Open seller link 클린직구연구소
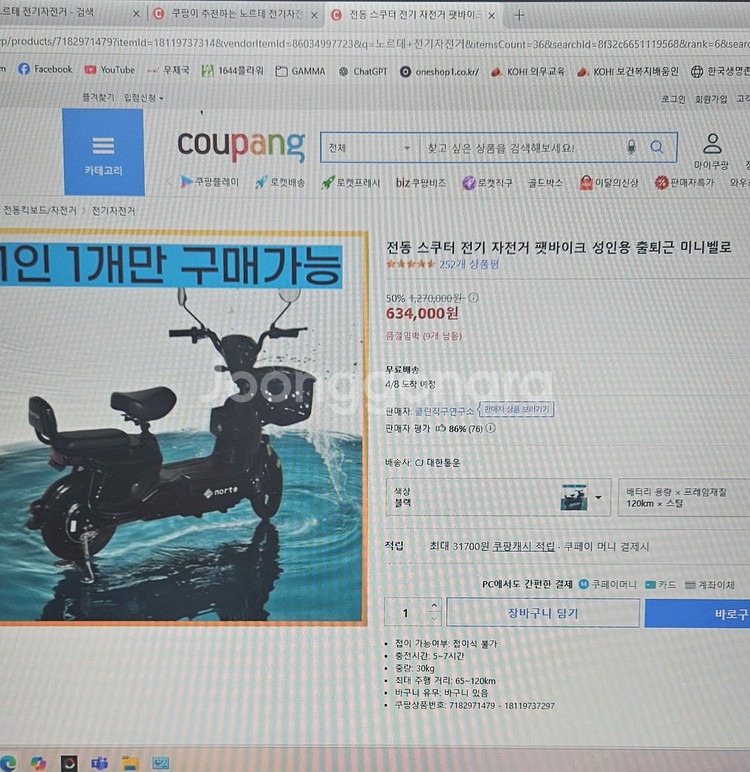Image resolution: width=750 pixels, height=772 pixels. [444, 410]
